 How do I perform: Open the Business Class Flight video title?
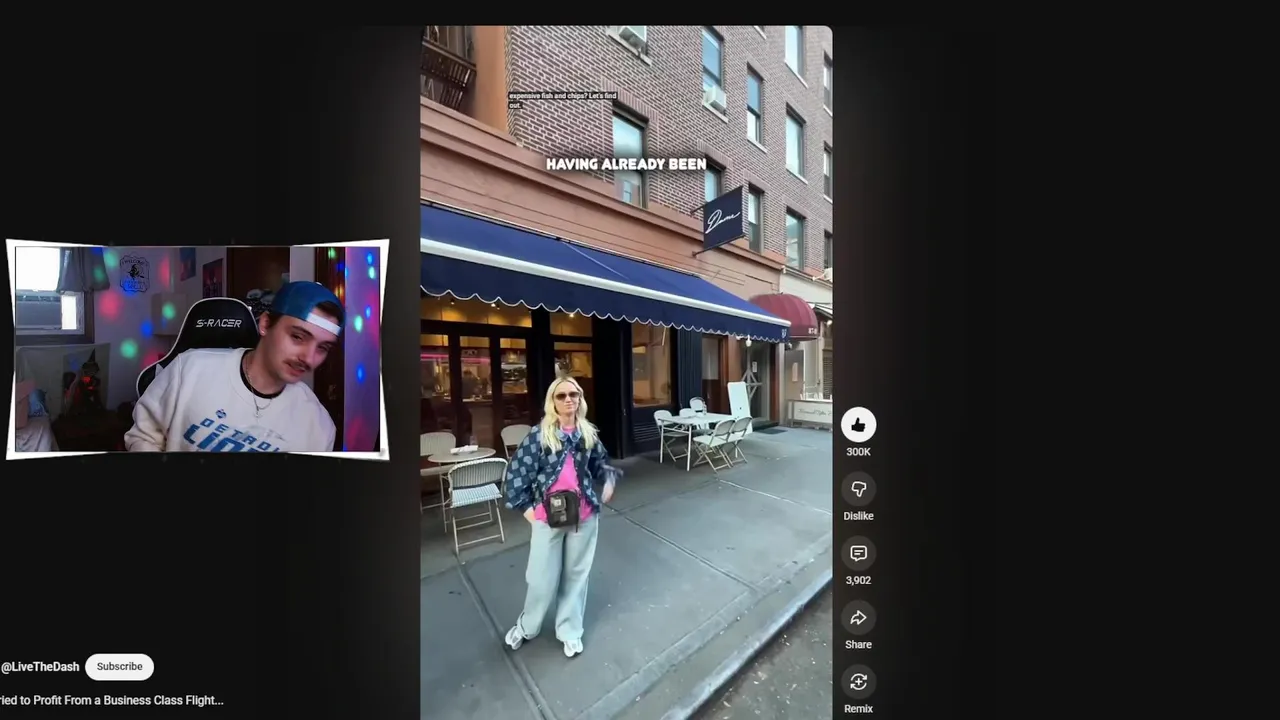pos(112,701)
